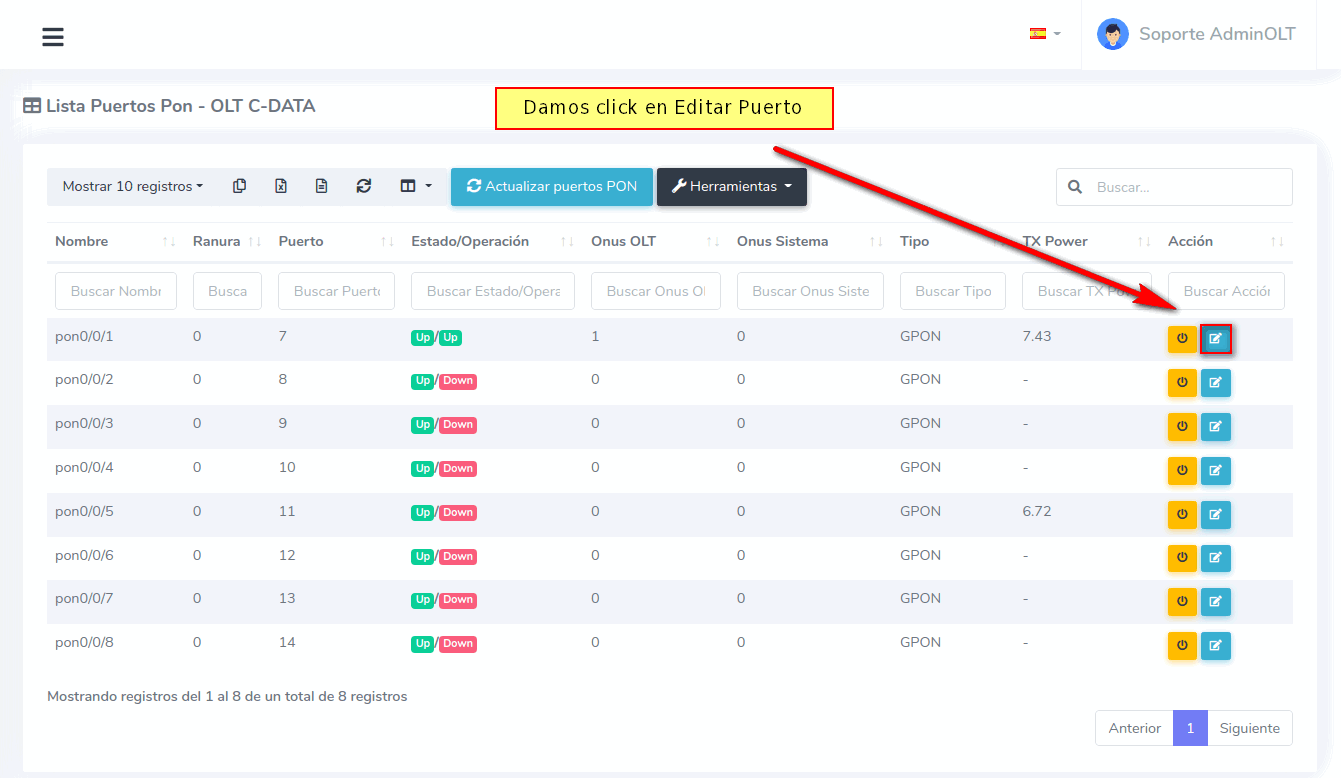This screenshot has height=778, width=1341.
Task: Click yellow power icon for pon0/0/3
Action: tap(1182, 426)
